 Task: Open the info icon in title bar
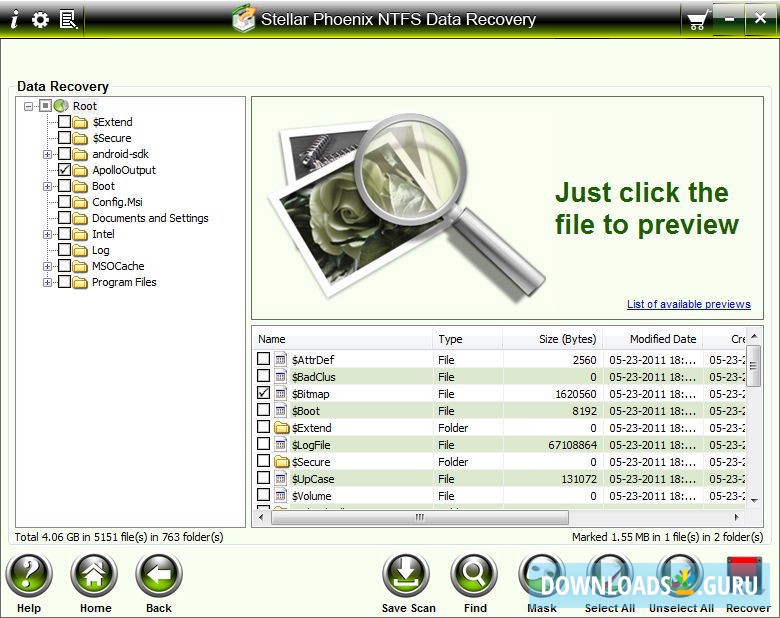pyautogui.click(x=14, y=19)
